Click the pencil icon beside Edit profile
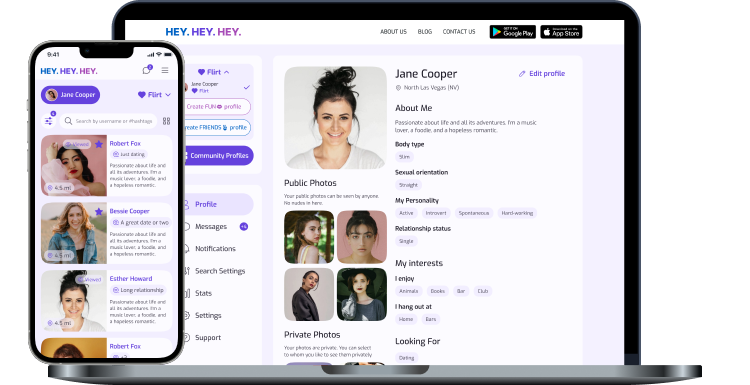The image size is (750, 385). pos(522,74)
